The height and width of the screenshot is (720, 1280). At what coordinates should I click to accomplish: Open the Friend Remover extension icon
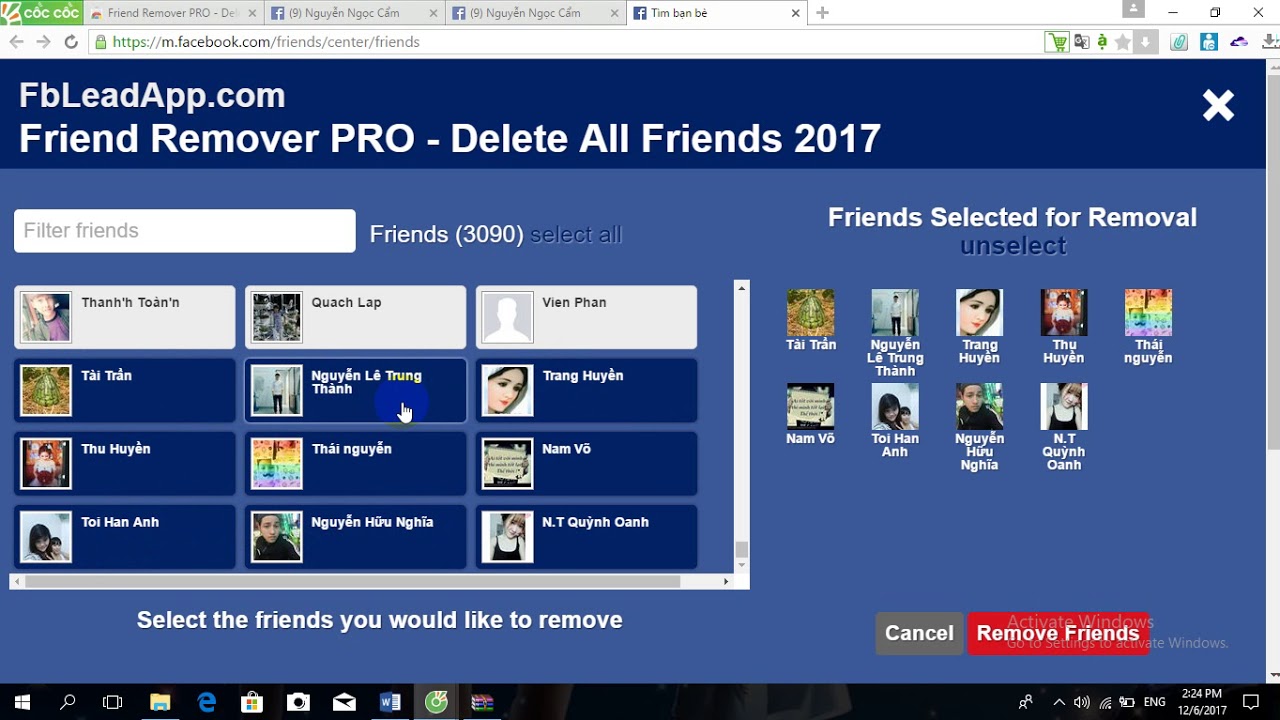(1209, 42)
